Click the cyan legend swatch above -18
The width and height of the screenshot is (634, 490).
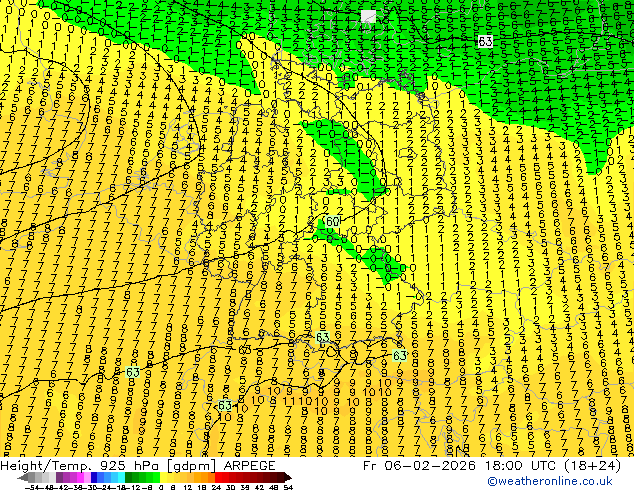[x=122, y=477]
